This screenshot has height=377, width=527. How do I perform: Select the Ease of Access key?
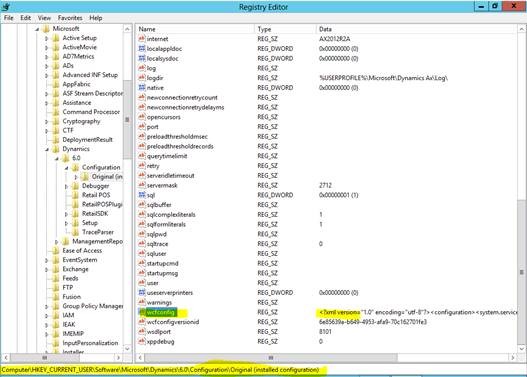(x=82, y=250)
